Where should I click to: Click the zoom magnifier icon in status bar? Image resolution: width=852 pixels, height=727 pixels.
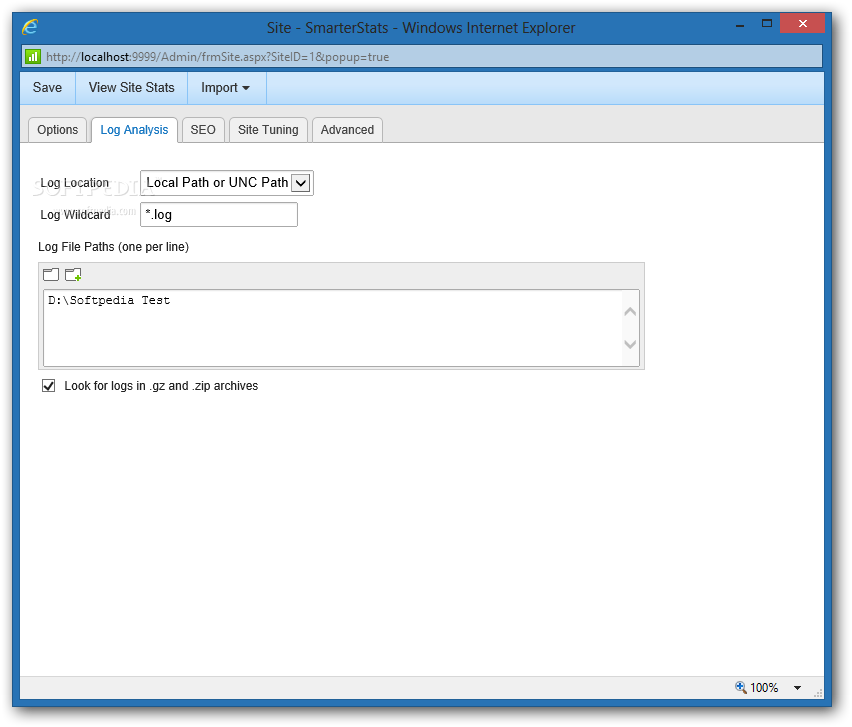[x=741, y=687]
